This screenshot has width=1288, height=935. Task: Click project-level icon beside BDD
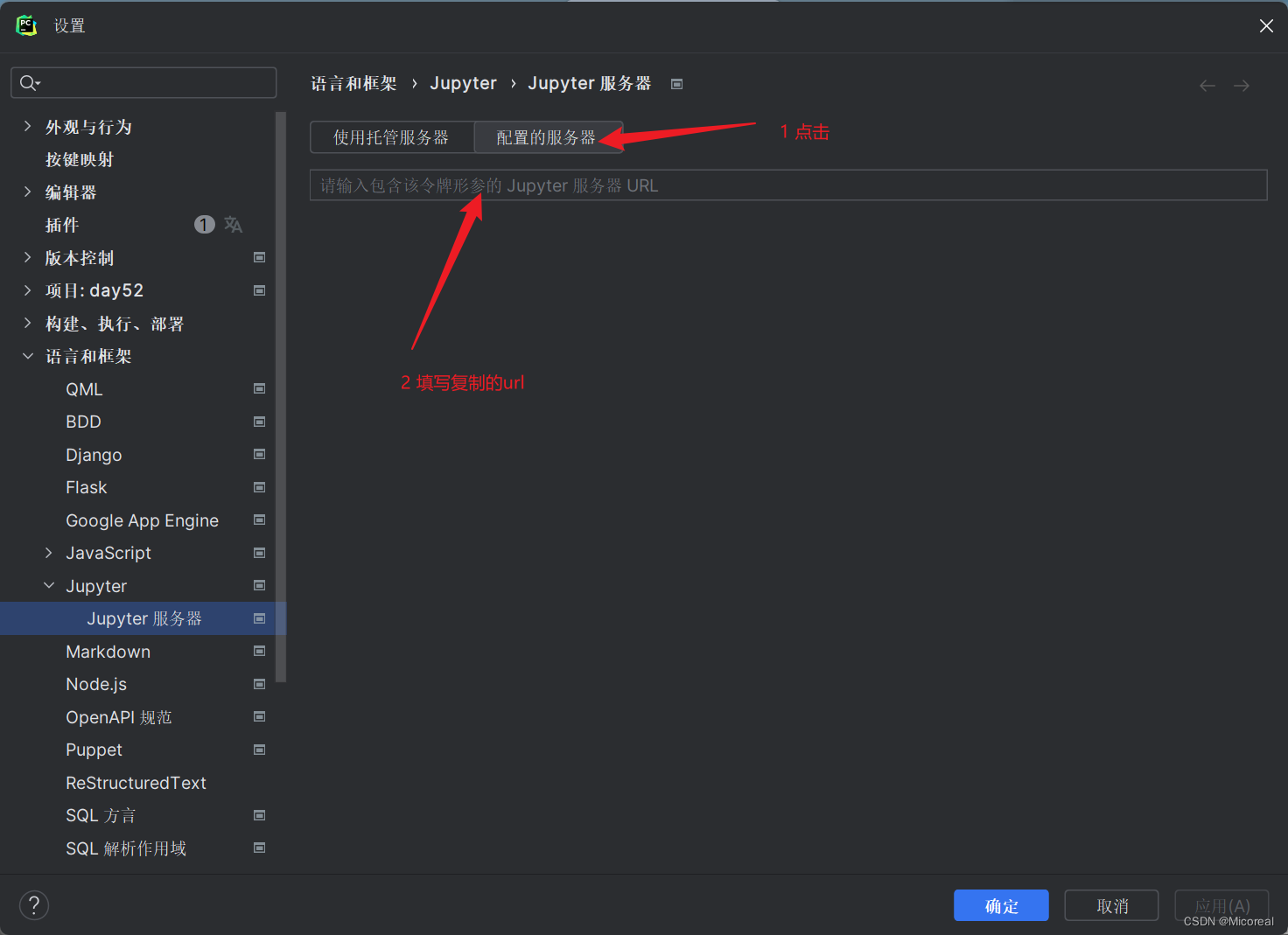[x=259, y=422]
